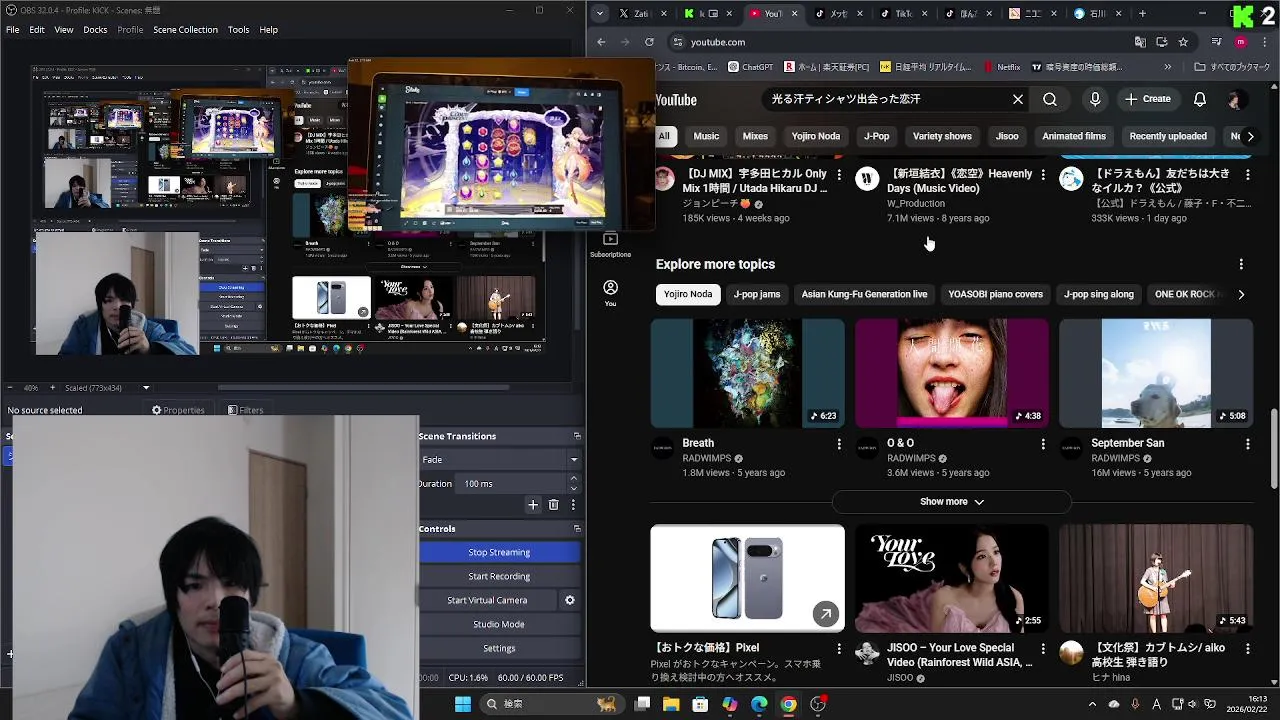The width and height of the screenshot is (1280, 720).
Task: Select the J-pop jams topic chip
Action: (757, 294)
